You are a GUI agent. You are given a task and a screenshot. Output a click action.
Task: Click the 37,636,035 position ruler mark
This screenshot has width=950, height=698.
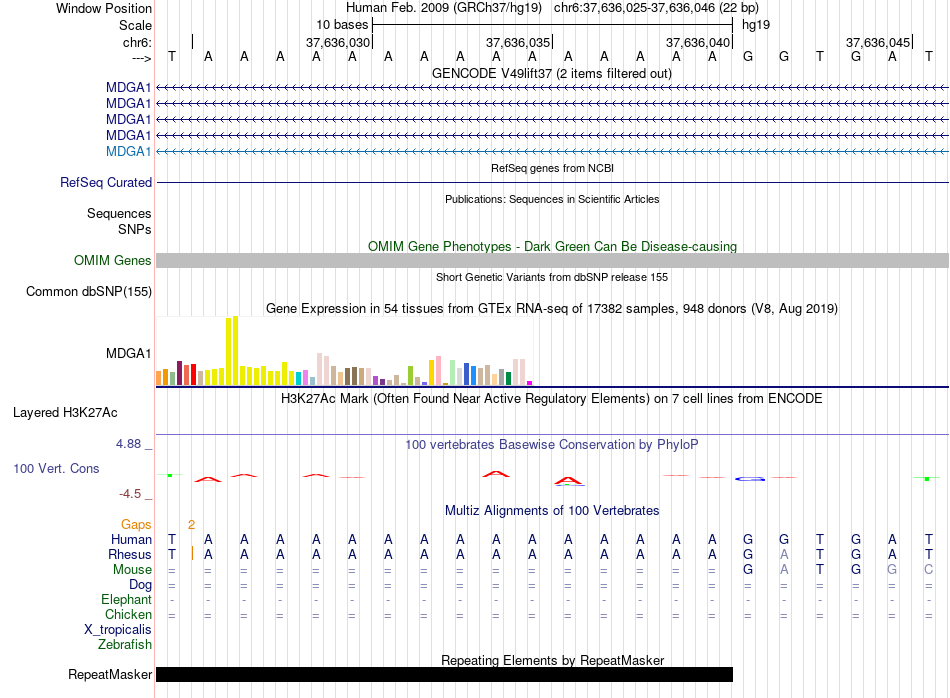(x=518, y=42)
